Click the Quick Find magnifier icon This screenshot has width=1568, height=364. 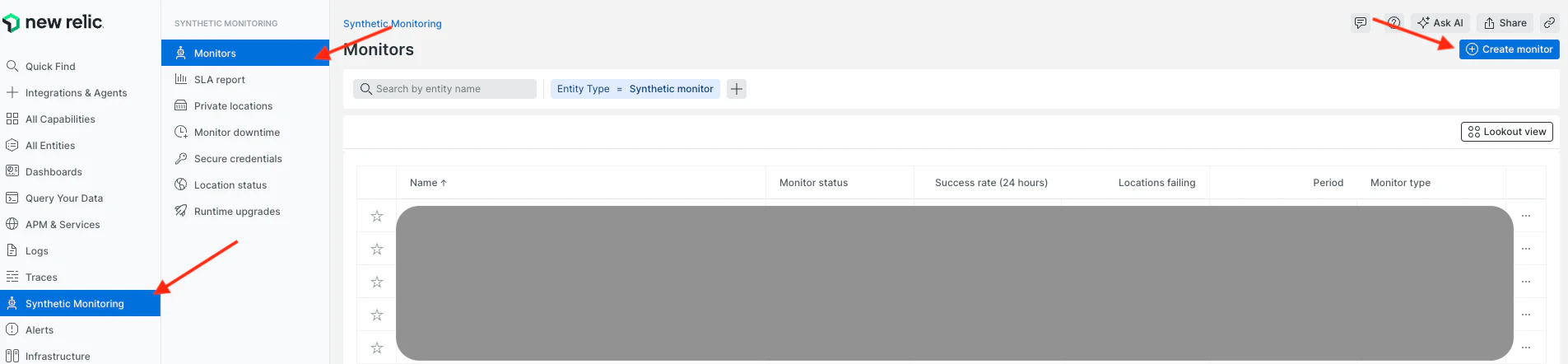click(12, 66)
